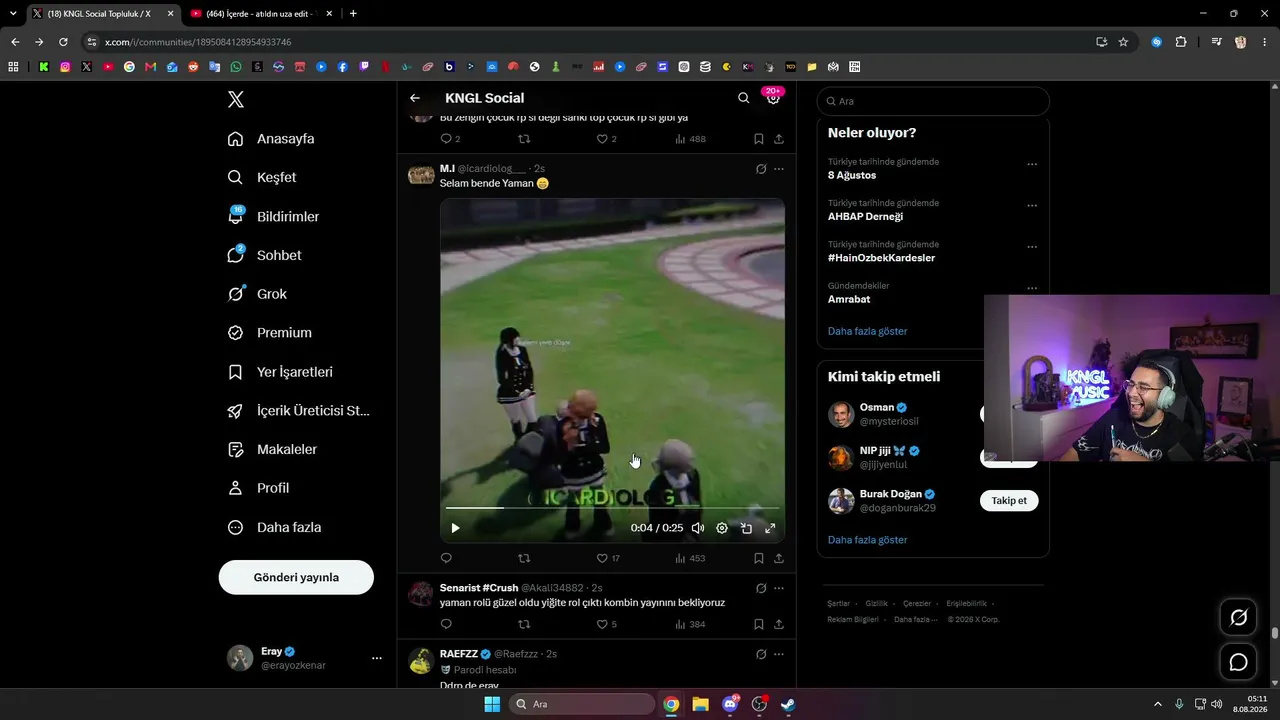Open video playback settings gear

pos(722,528)
